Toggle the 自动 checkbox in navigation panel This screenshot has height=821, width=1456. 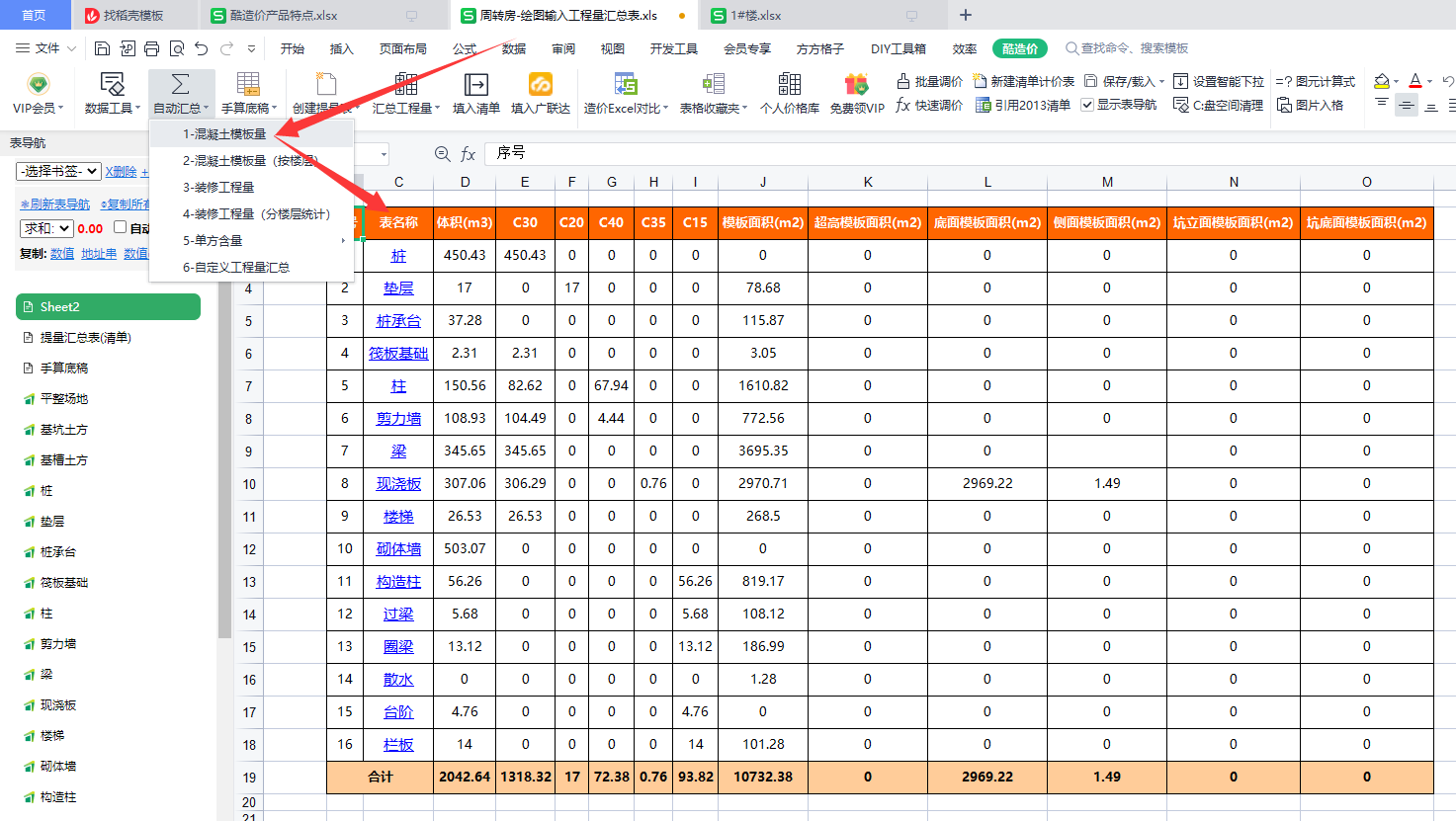[120, 227]
